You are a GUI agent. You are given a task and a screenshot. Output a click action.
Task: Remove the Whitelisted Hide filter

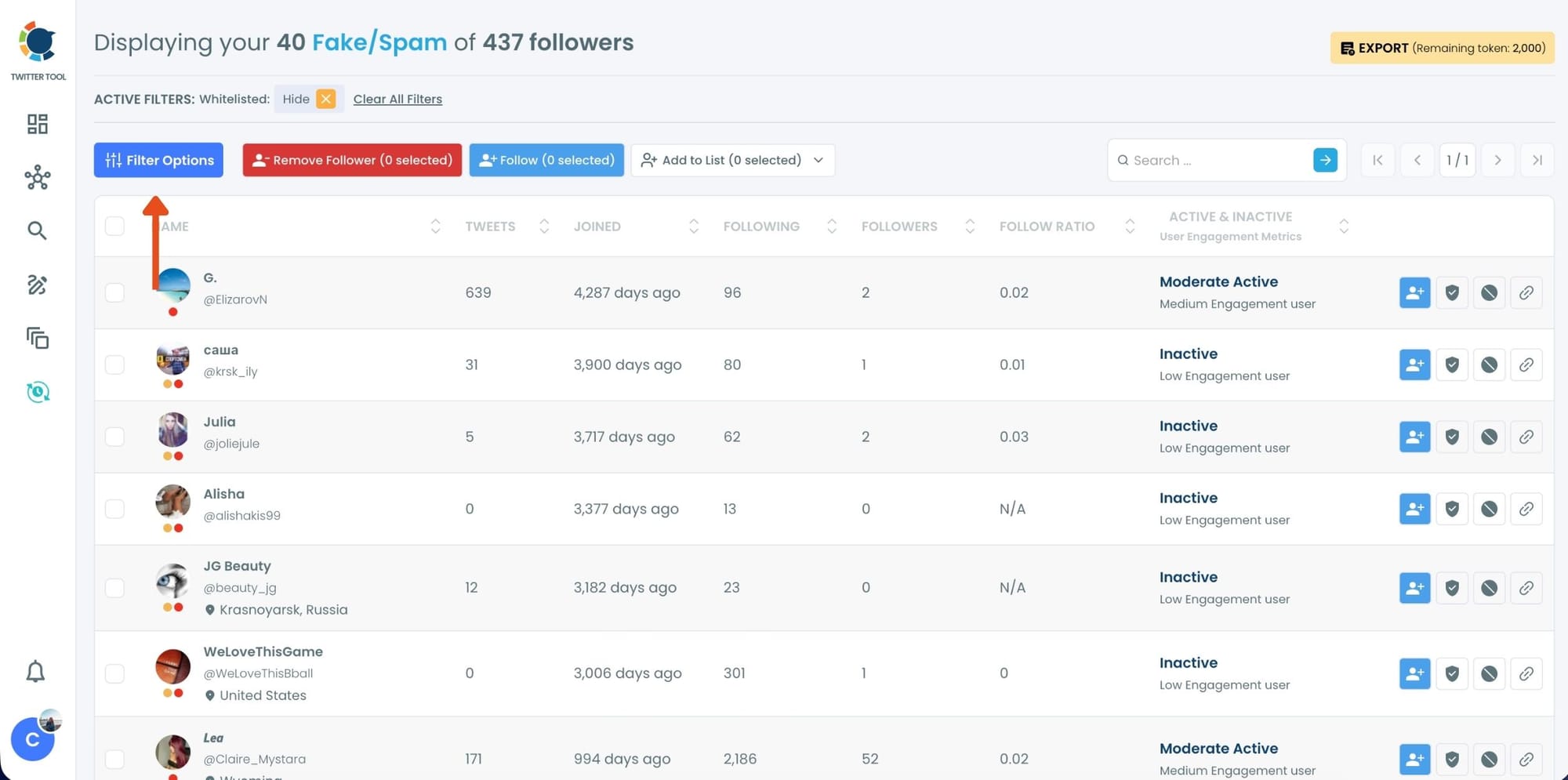pyautogui.click(x=327, y=99)
